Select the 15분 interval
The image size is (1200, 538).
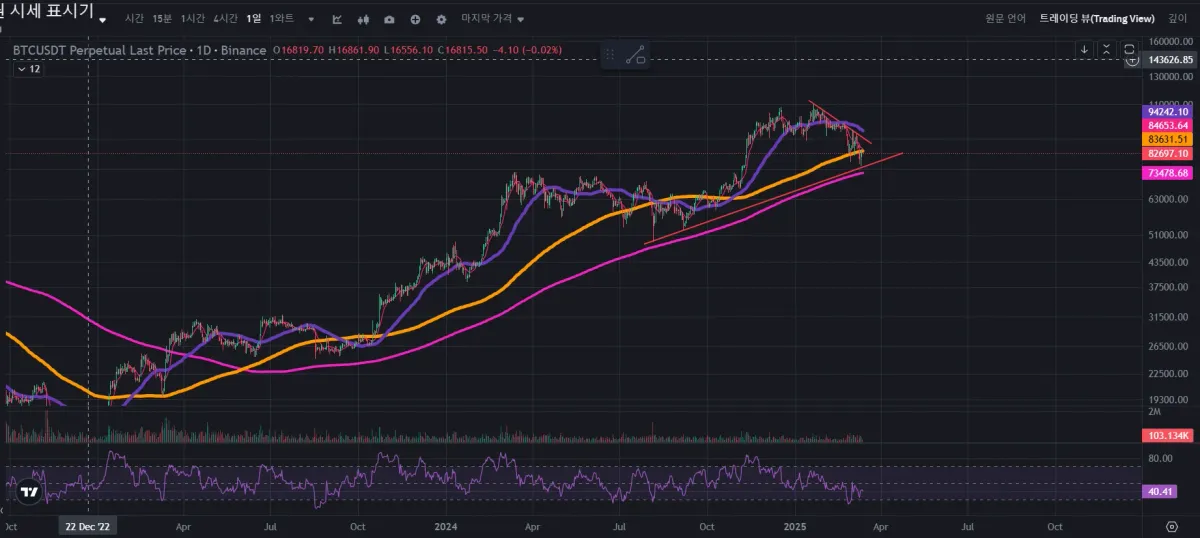coord(162,19)
